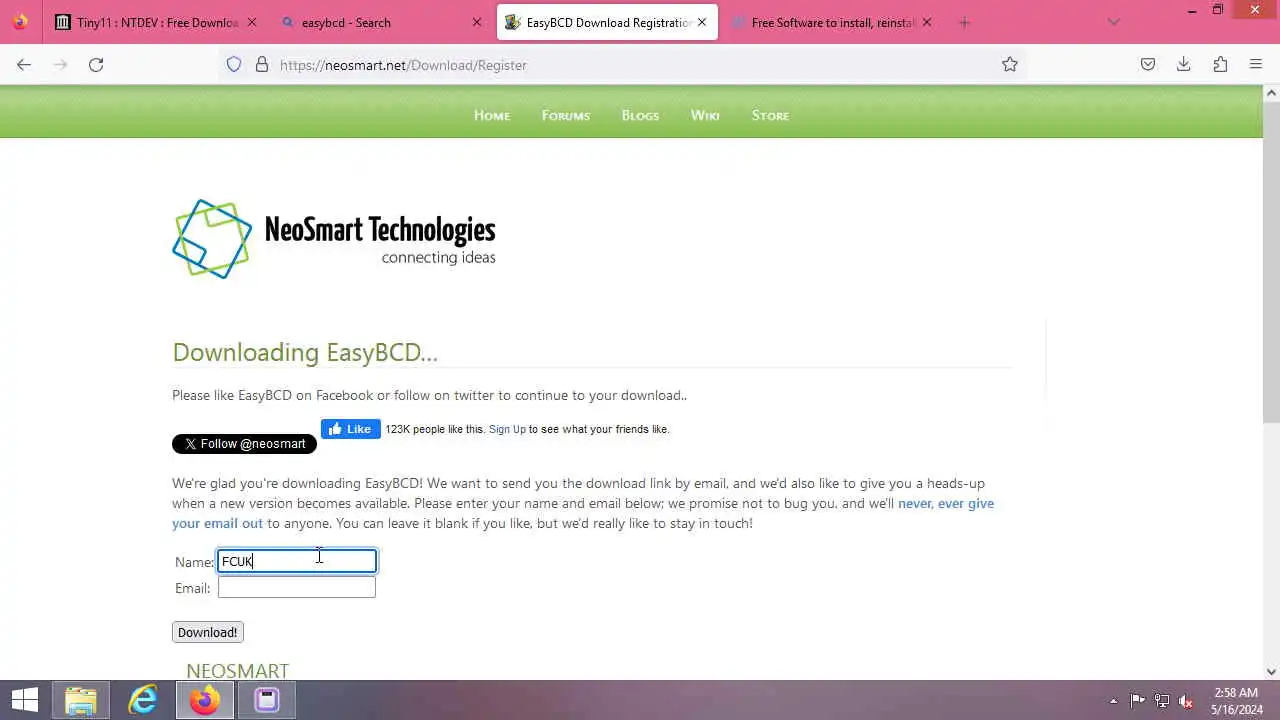This screenshot has width=1280, height=720.
Task: Click the Downloading EasyBCD... heading
Action: [x=305, y=352]
